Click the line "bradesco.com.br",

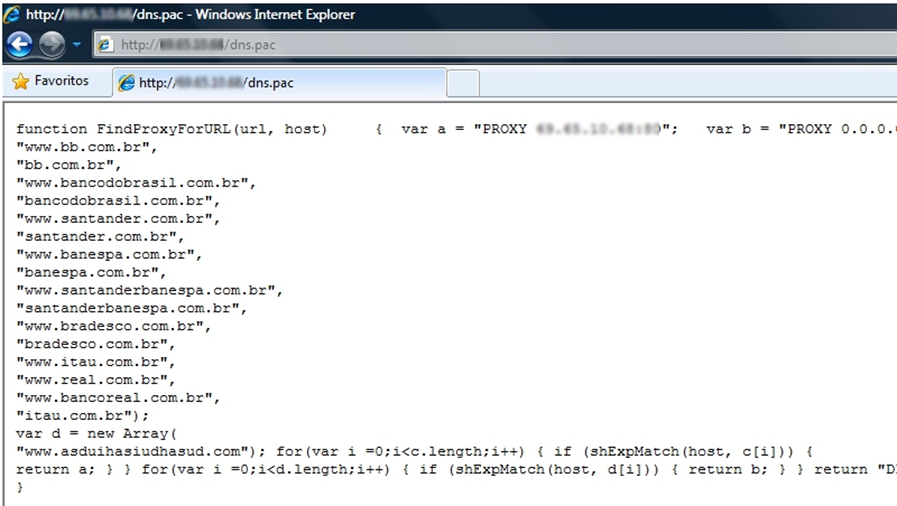(96, 344)
